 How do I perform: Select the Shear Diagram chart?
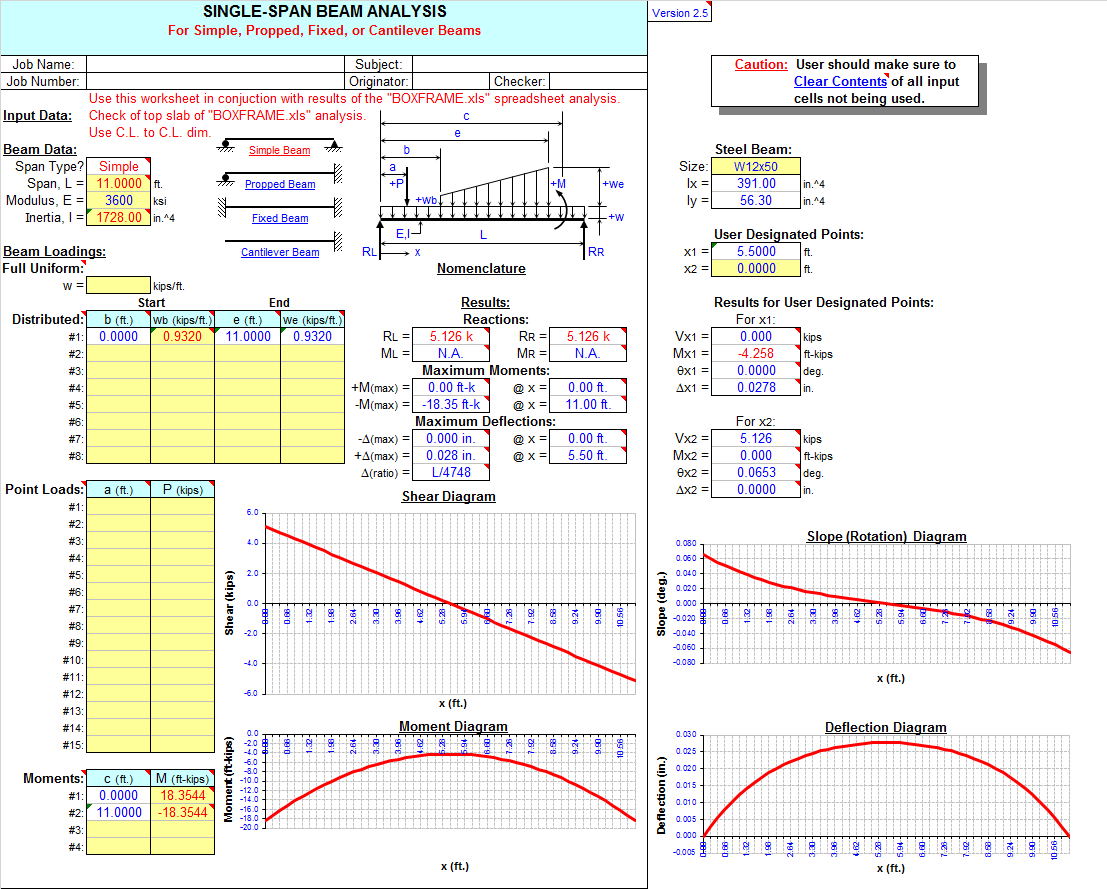pyautogui.click(x=431, y=600)
